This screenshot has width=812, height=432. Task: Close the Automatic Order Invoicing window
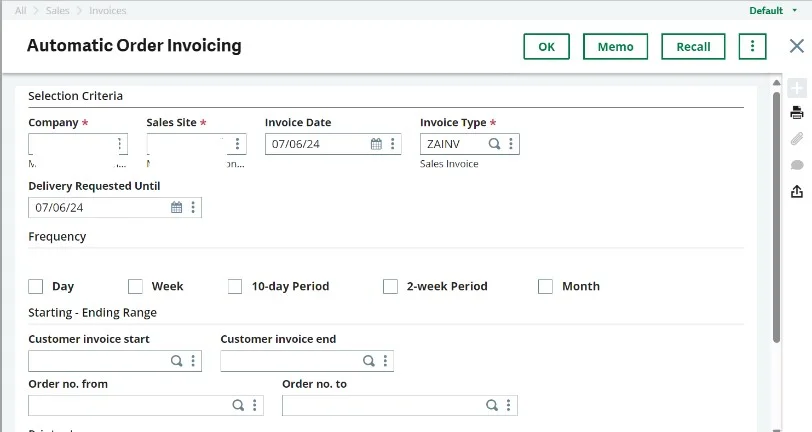[797, 46]
